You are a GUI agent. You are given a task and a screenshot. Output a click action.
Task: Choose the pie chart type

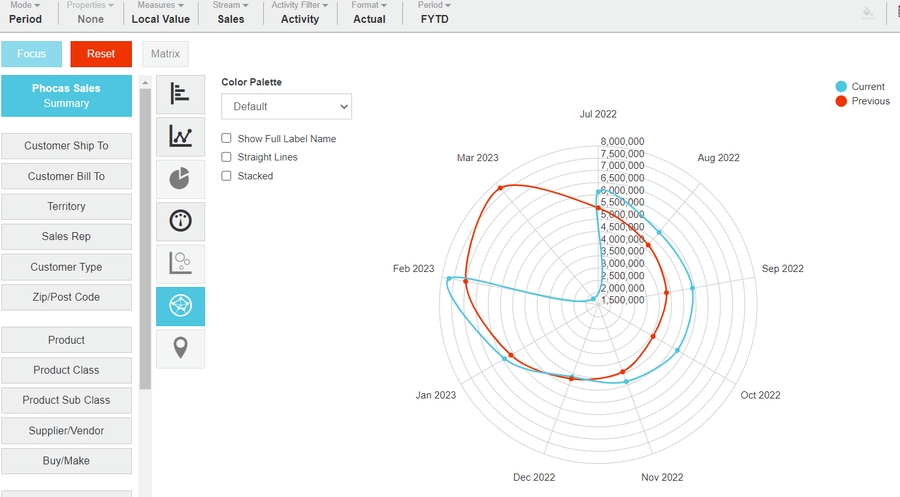click(180, 179)
